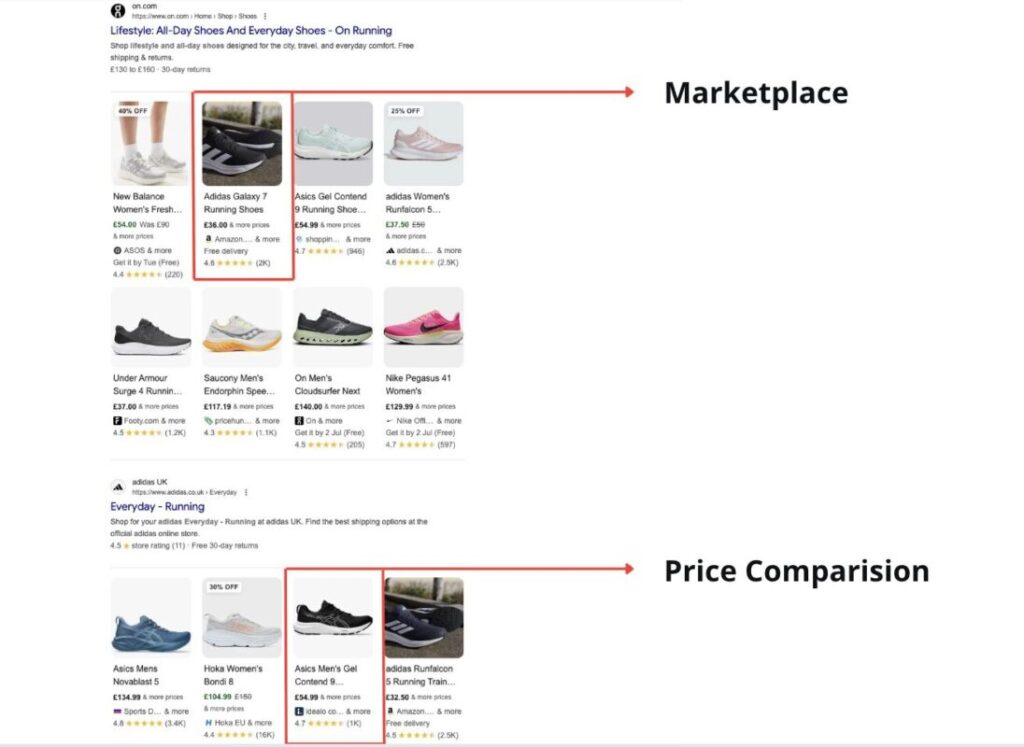Open the Under Armour Surge 4 listing title

(x=150, y=384)
